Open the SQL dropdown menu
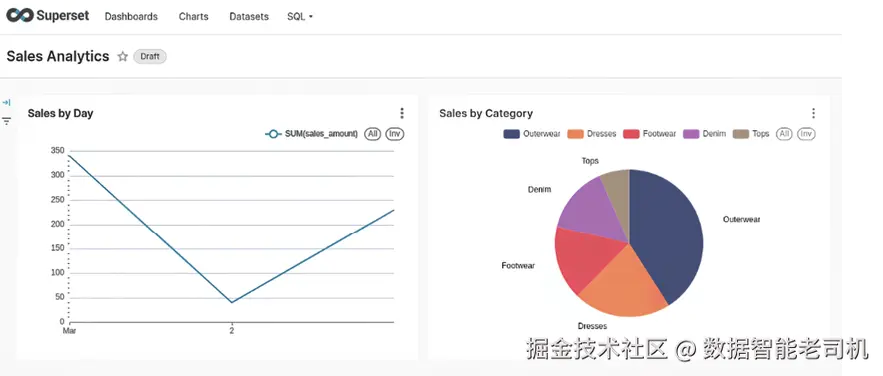The height and width of the screenshot is (376, 883). pos(300,17)
